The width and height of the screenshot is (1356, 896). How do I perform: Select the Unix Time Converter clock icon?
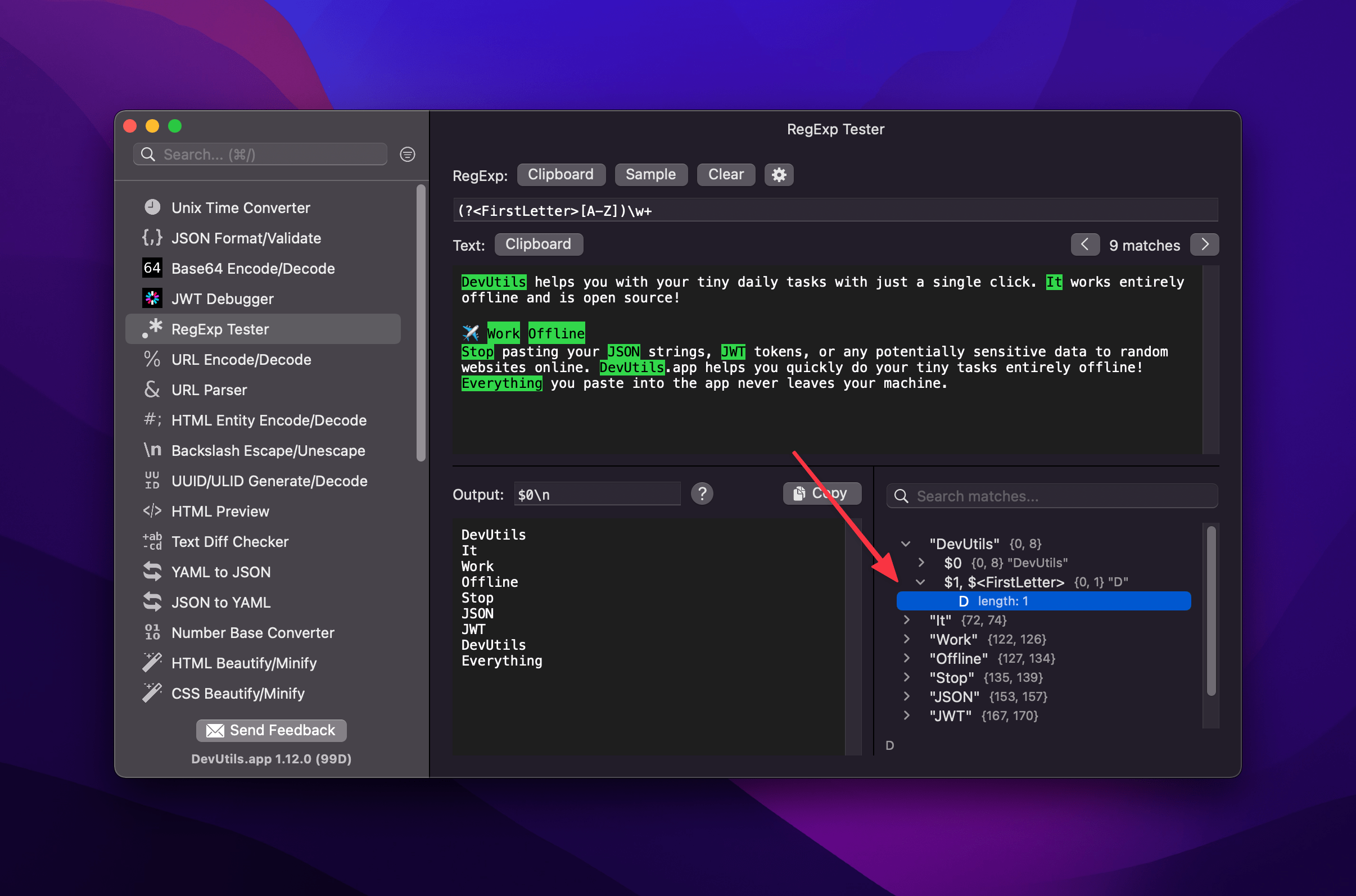click(x=152, y=207)
